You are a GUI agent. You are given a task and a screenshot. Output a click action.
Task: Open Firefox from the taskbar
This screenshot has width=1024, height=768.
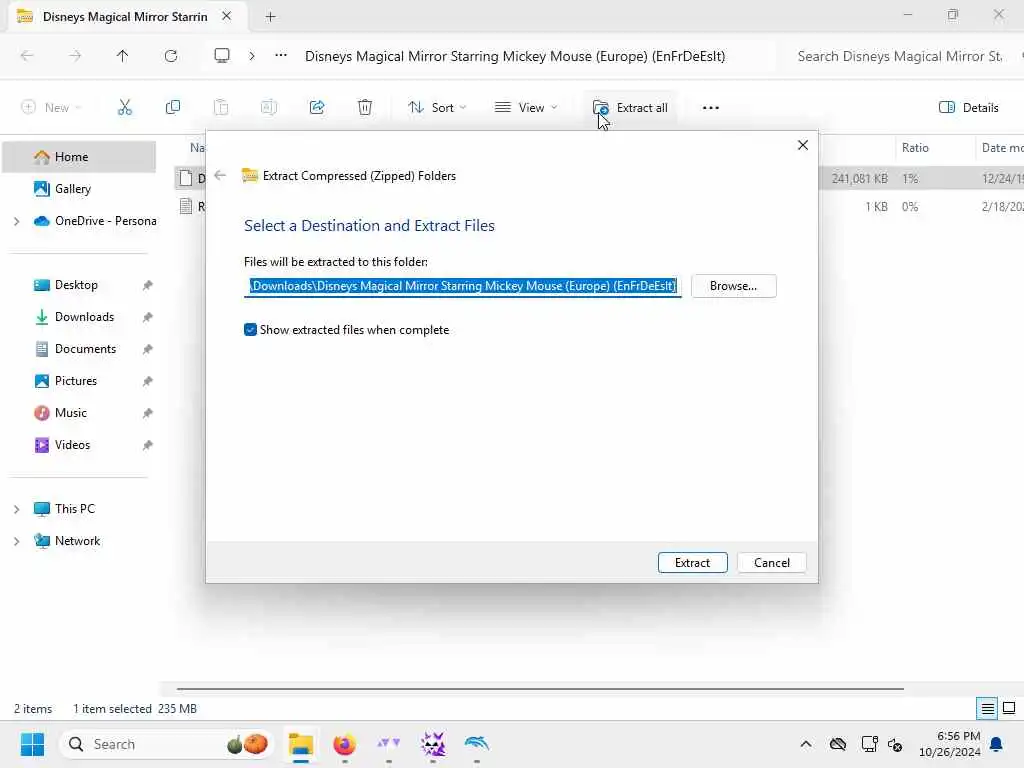click(344, 744)
